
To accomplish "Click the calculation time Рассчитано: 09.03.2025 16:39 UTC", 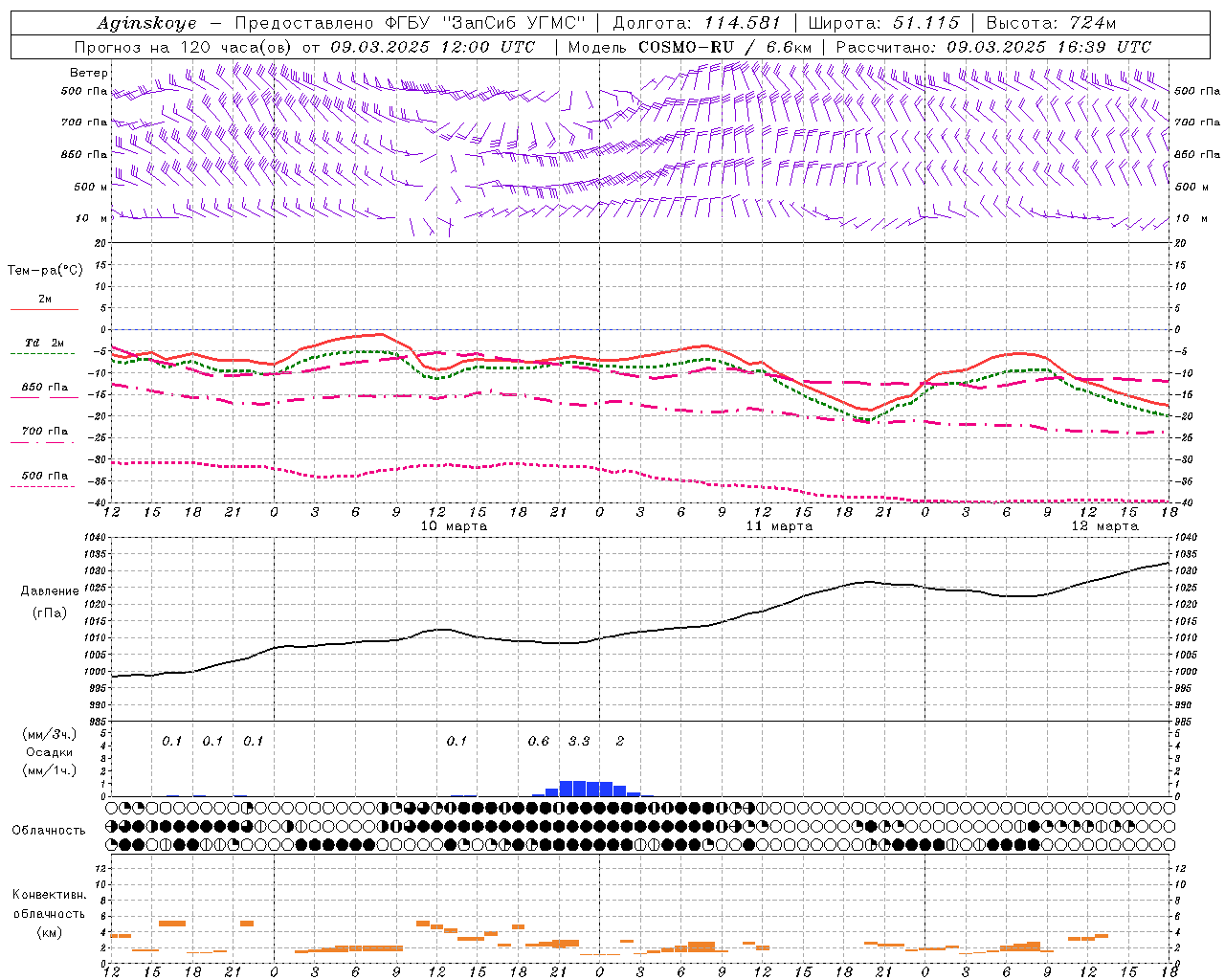I will coord(993,47).
